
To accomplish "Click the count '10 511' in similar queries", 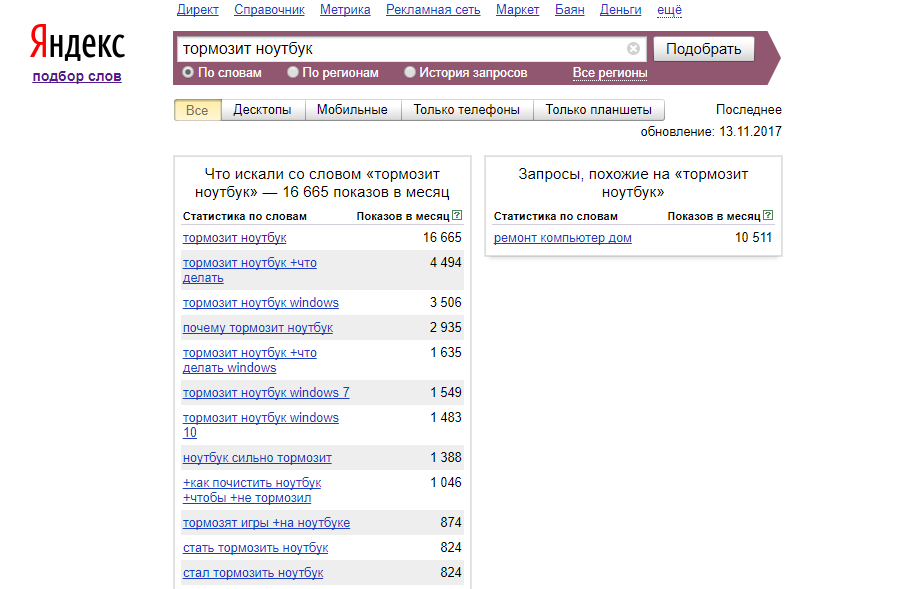I will (754, 237).
